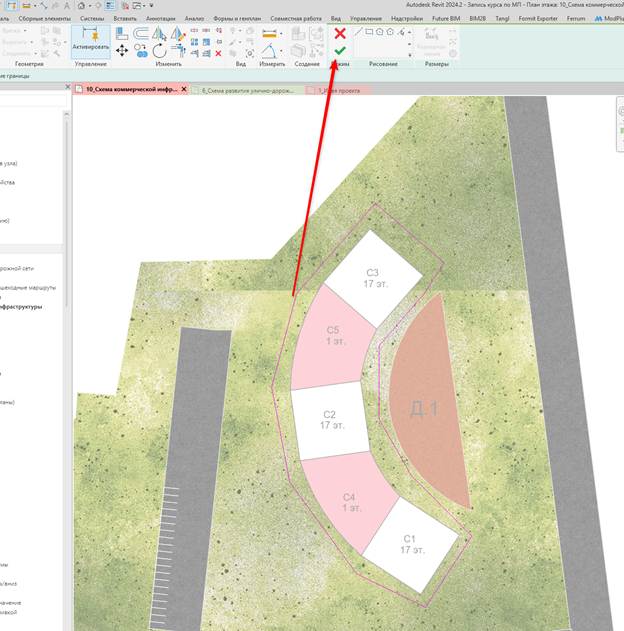Select the Move tool with four arrows
The width and height of the screenshot is (624, 631).
[122, 51]
